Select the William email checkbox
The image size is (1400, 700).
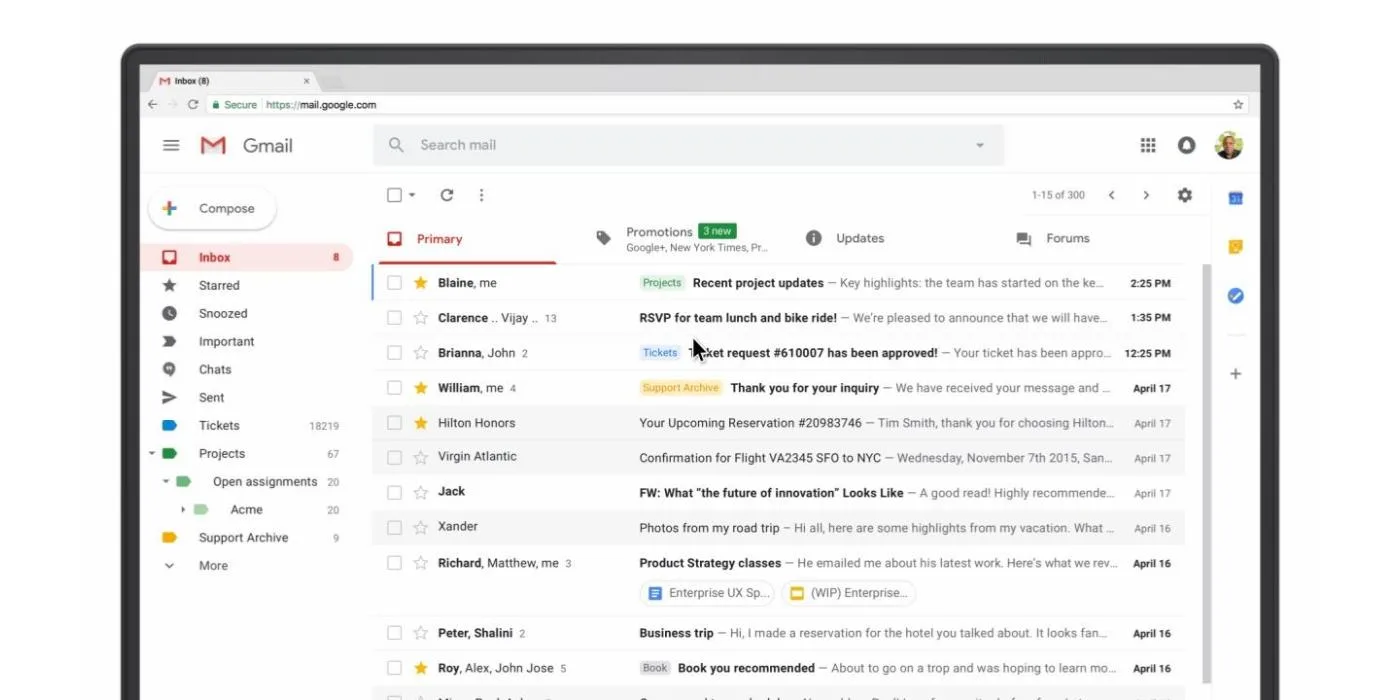pyautogui.click(x=394, y=388)
